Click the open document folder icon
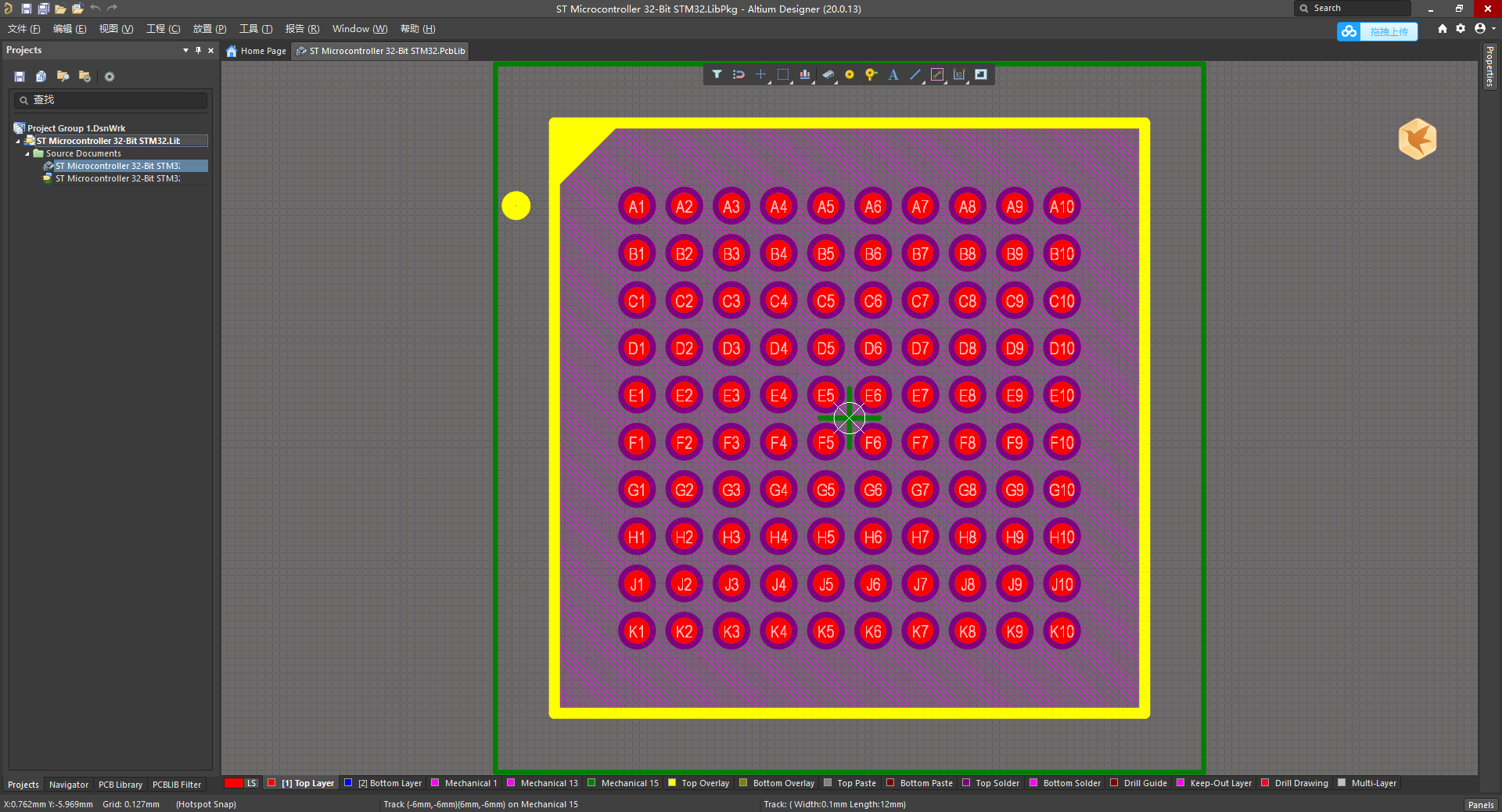The width and height of the screenshot is (1502, 812). 60,9
